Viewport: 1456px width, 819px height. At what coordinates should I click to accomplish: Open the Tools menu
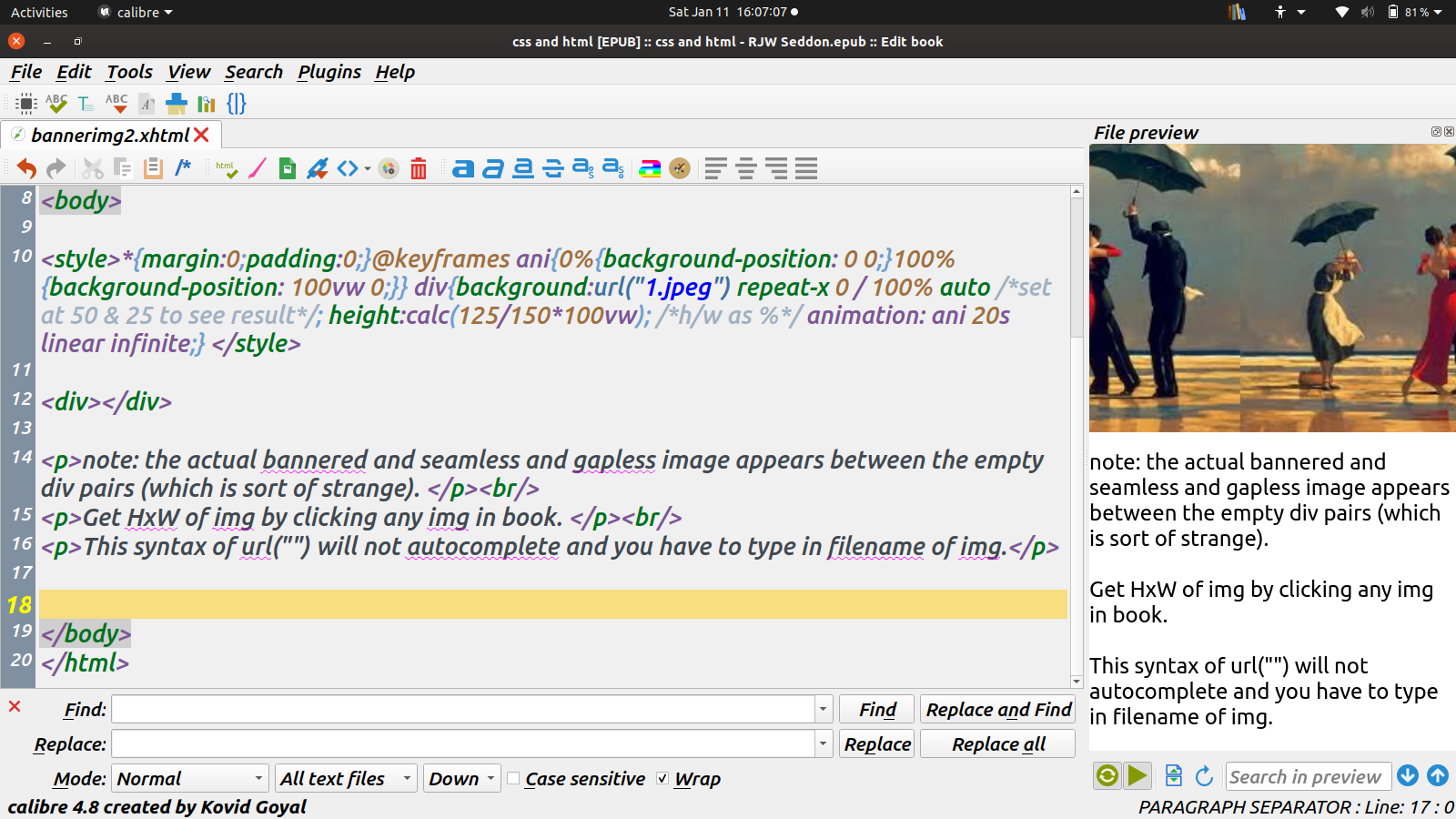[129, 72]
